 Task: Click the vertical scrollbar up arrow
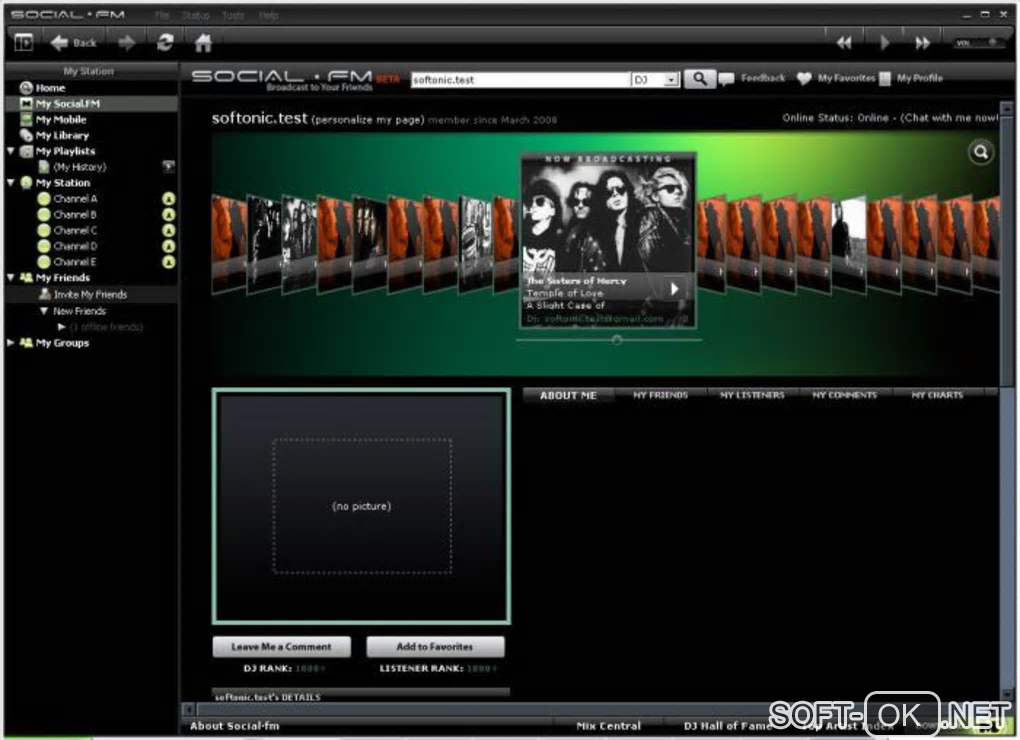point(1006,107)
